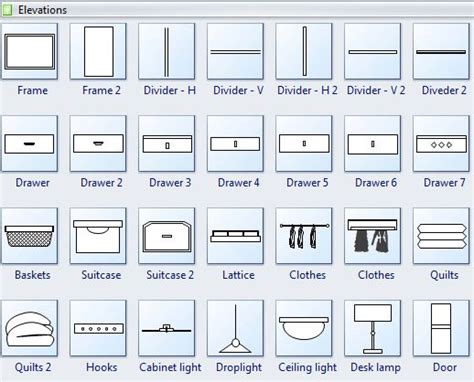Select the first Drawer symbol
Image resolution: width=474 pixels, height=382 pixels.
point(29,144)
